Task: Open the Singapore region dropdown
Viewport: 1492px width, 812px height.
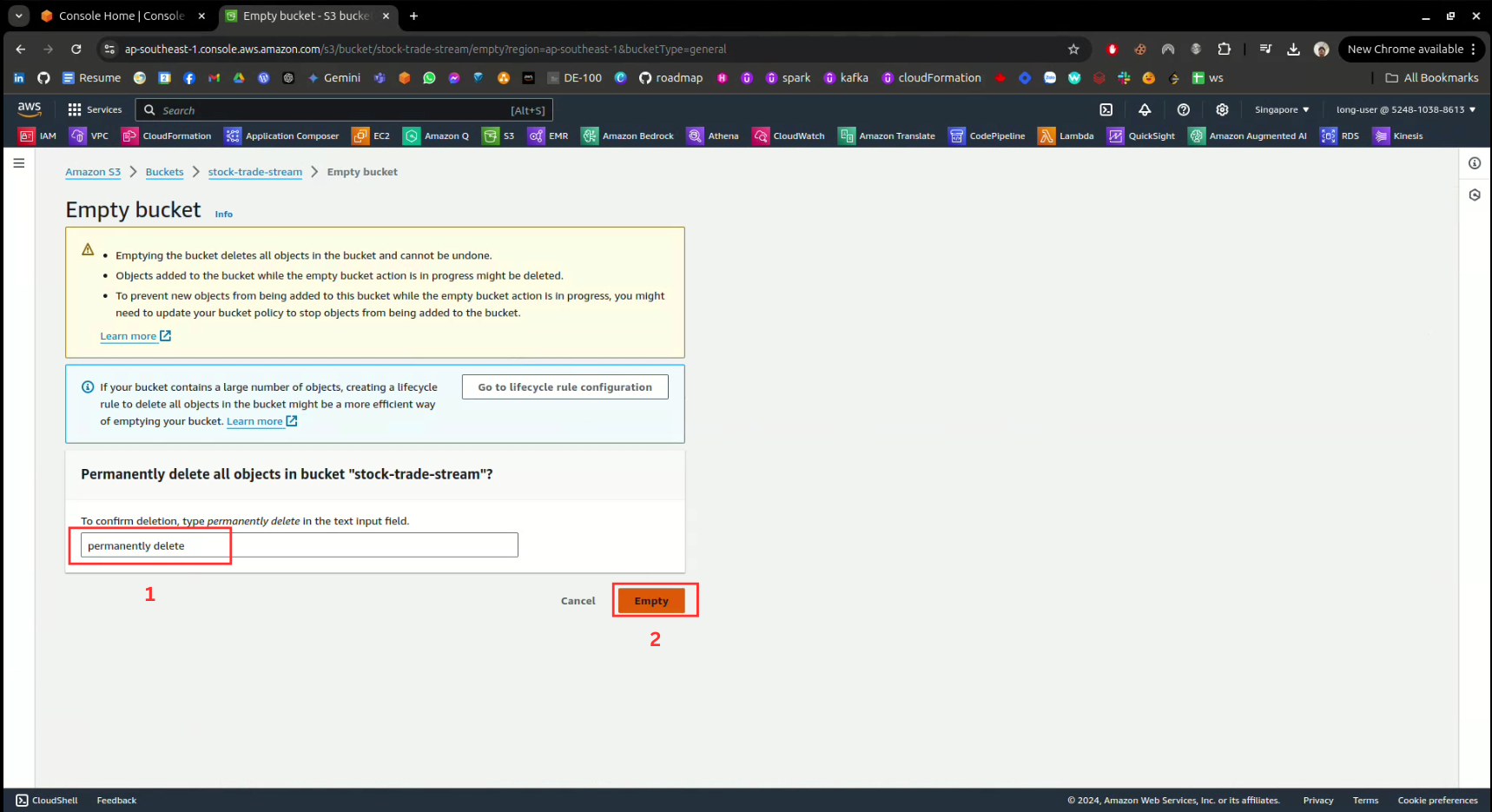Action: (x=1281, y=109)
